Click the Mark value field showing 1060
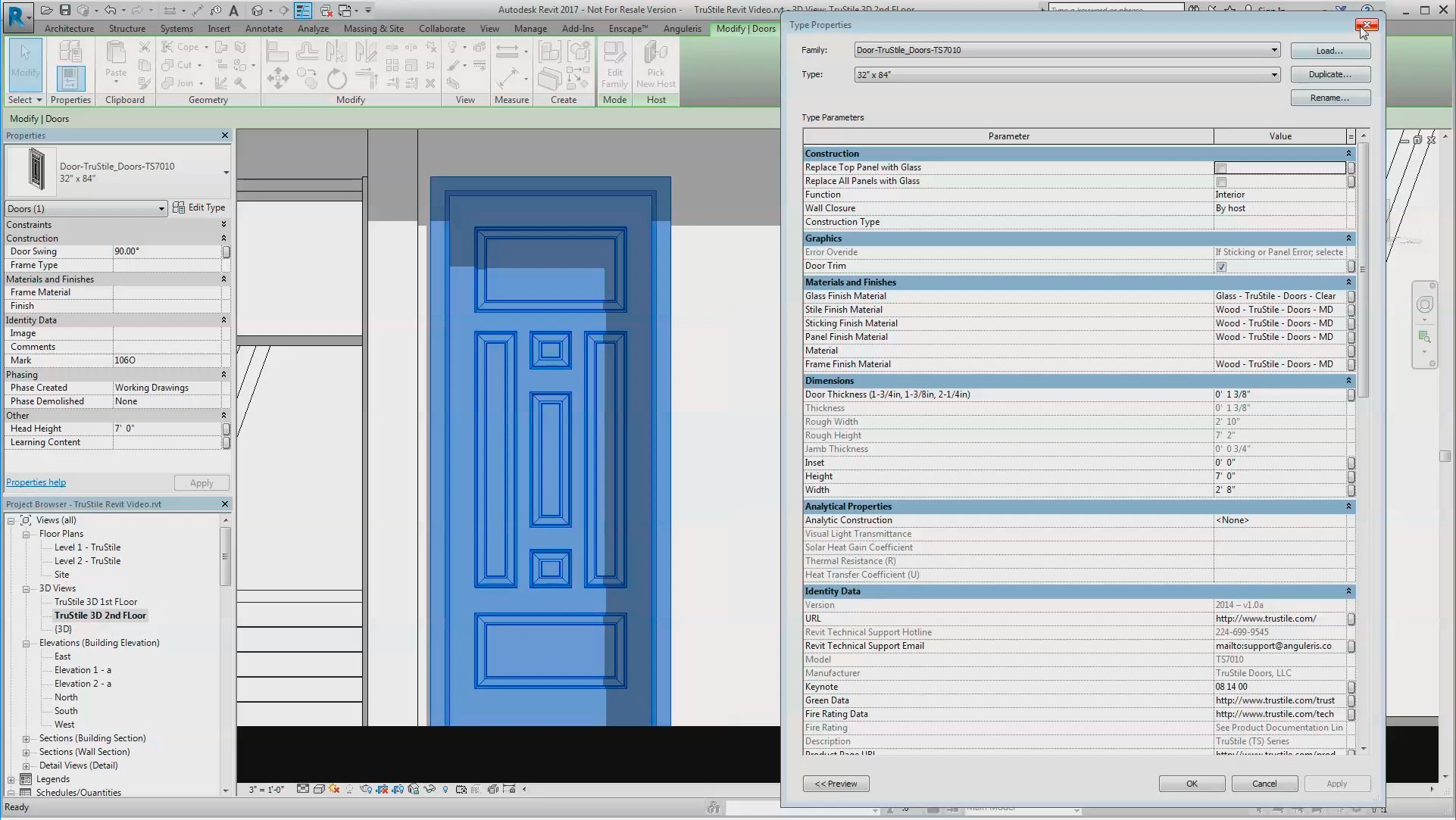The width and height of the screenshot is (1456, 820). tap(167, 360)
